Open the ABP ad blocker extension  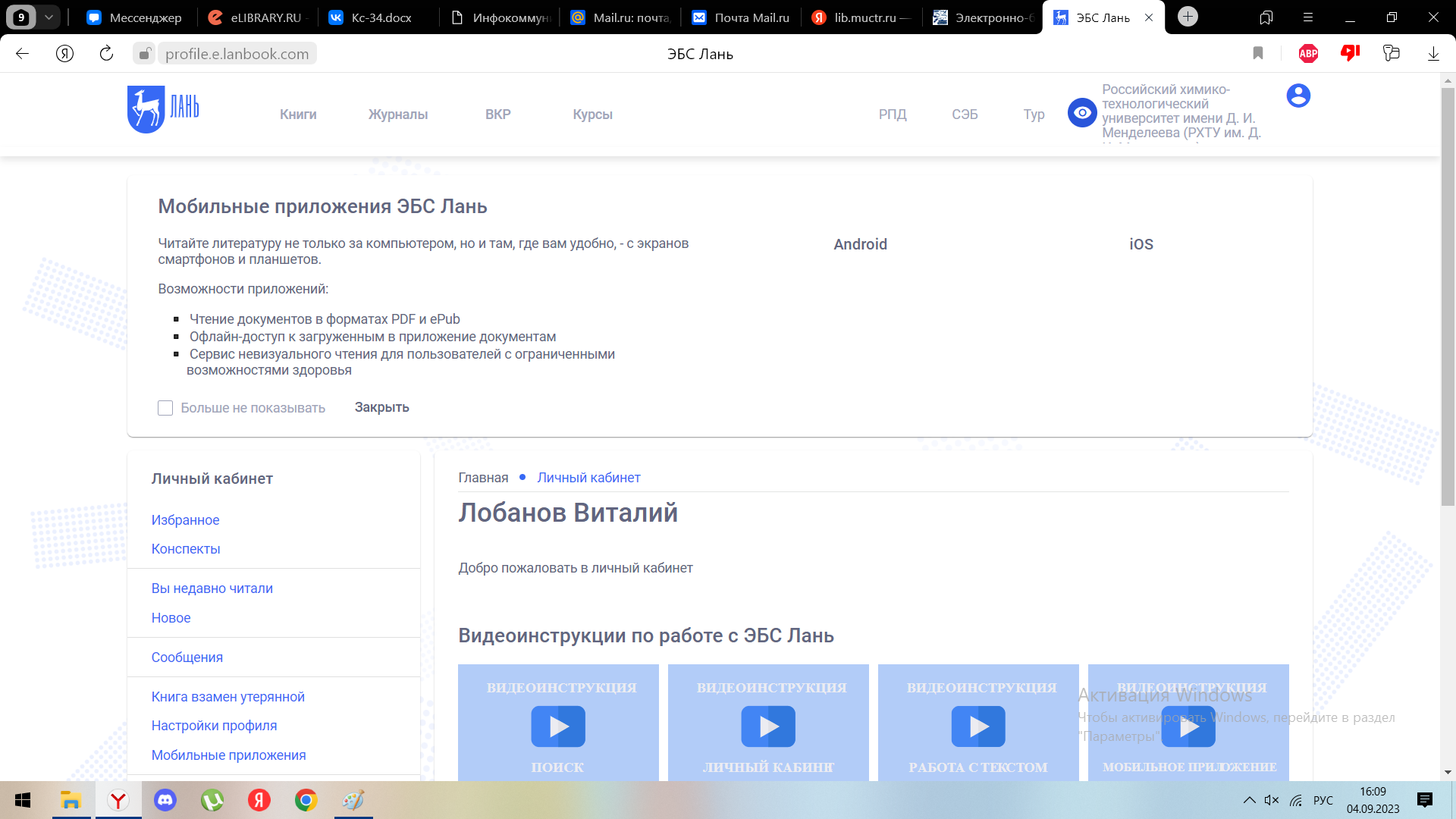(x=1308, y=53)
